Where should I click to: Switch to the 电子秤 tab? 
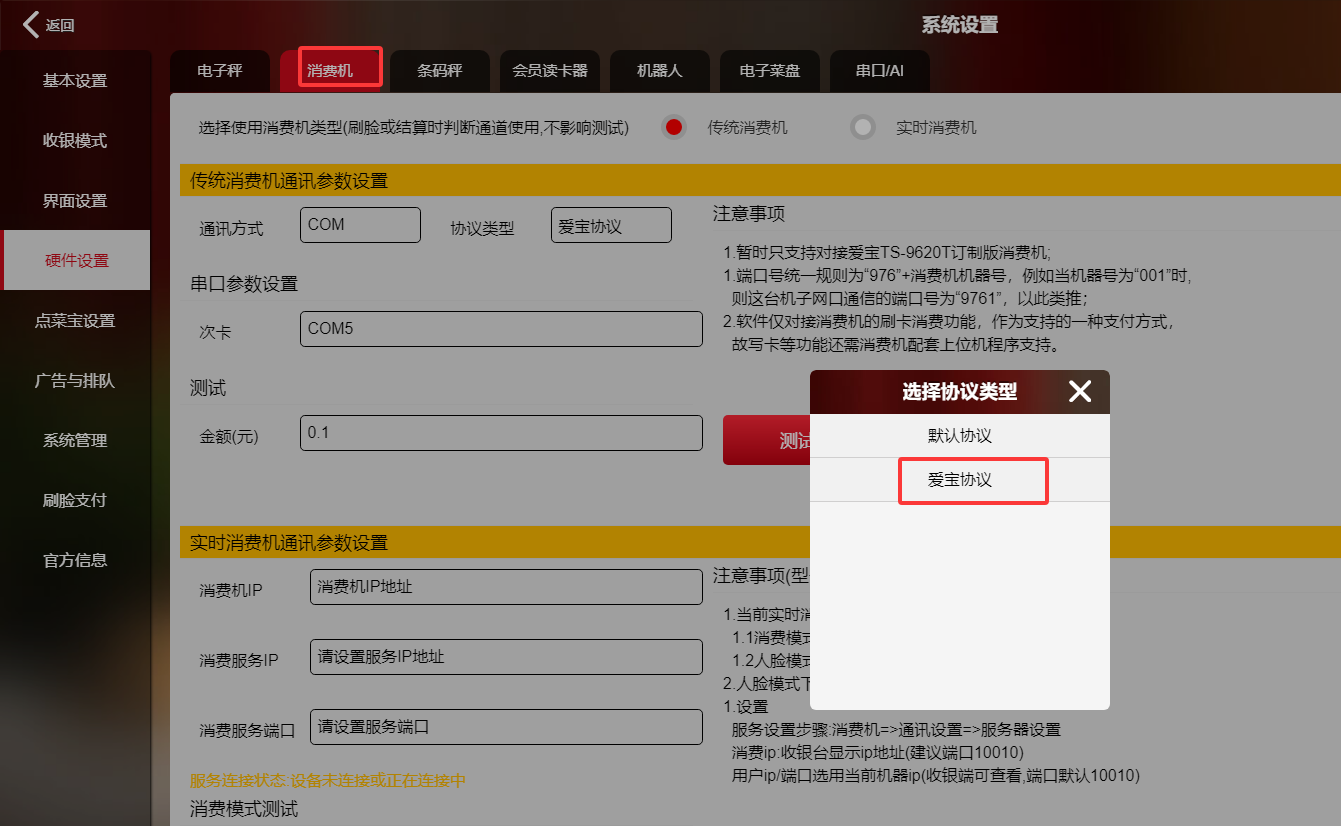219,71
